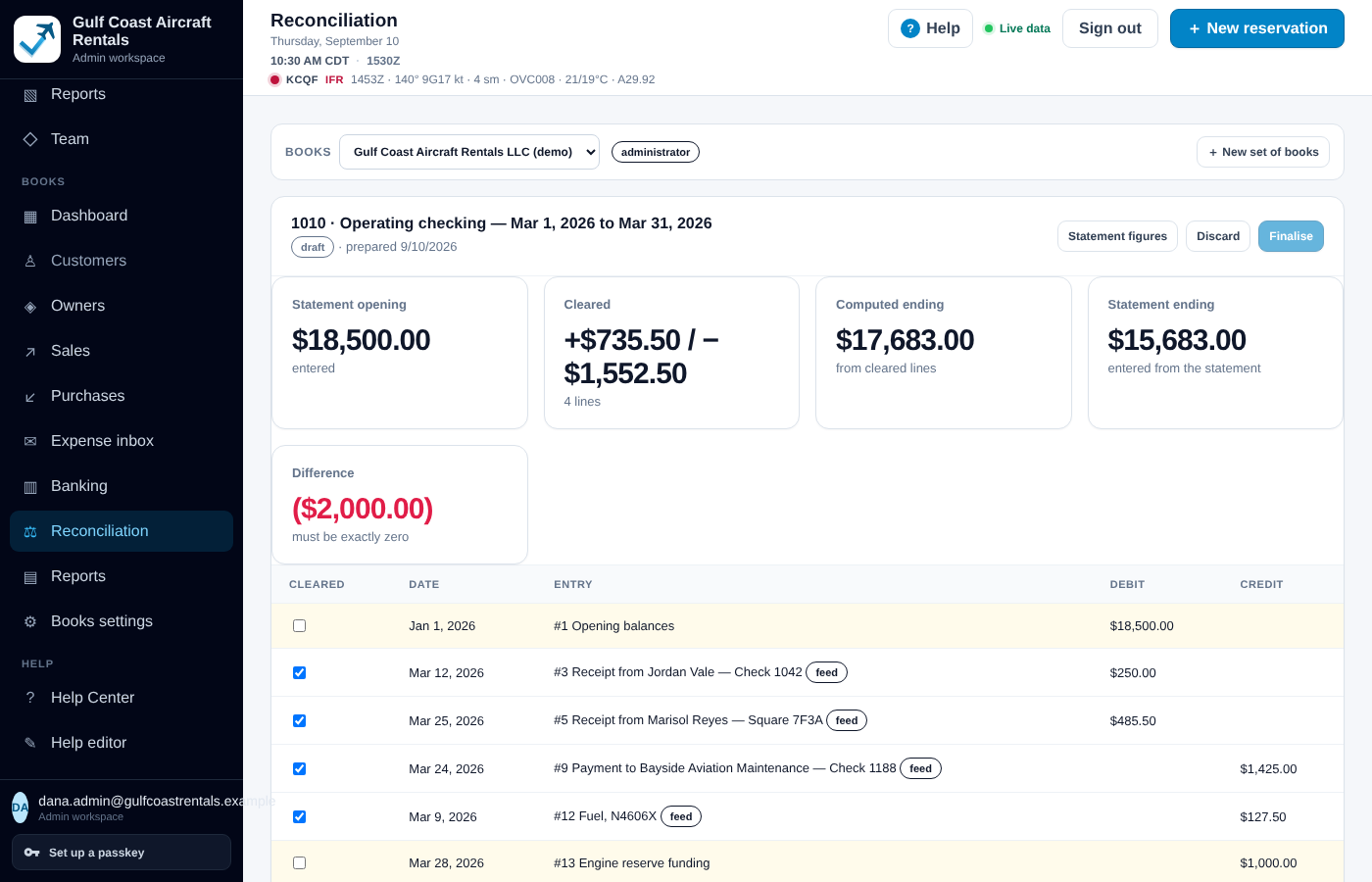Click the feed badge on Check 1042

tap(827, 672)
